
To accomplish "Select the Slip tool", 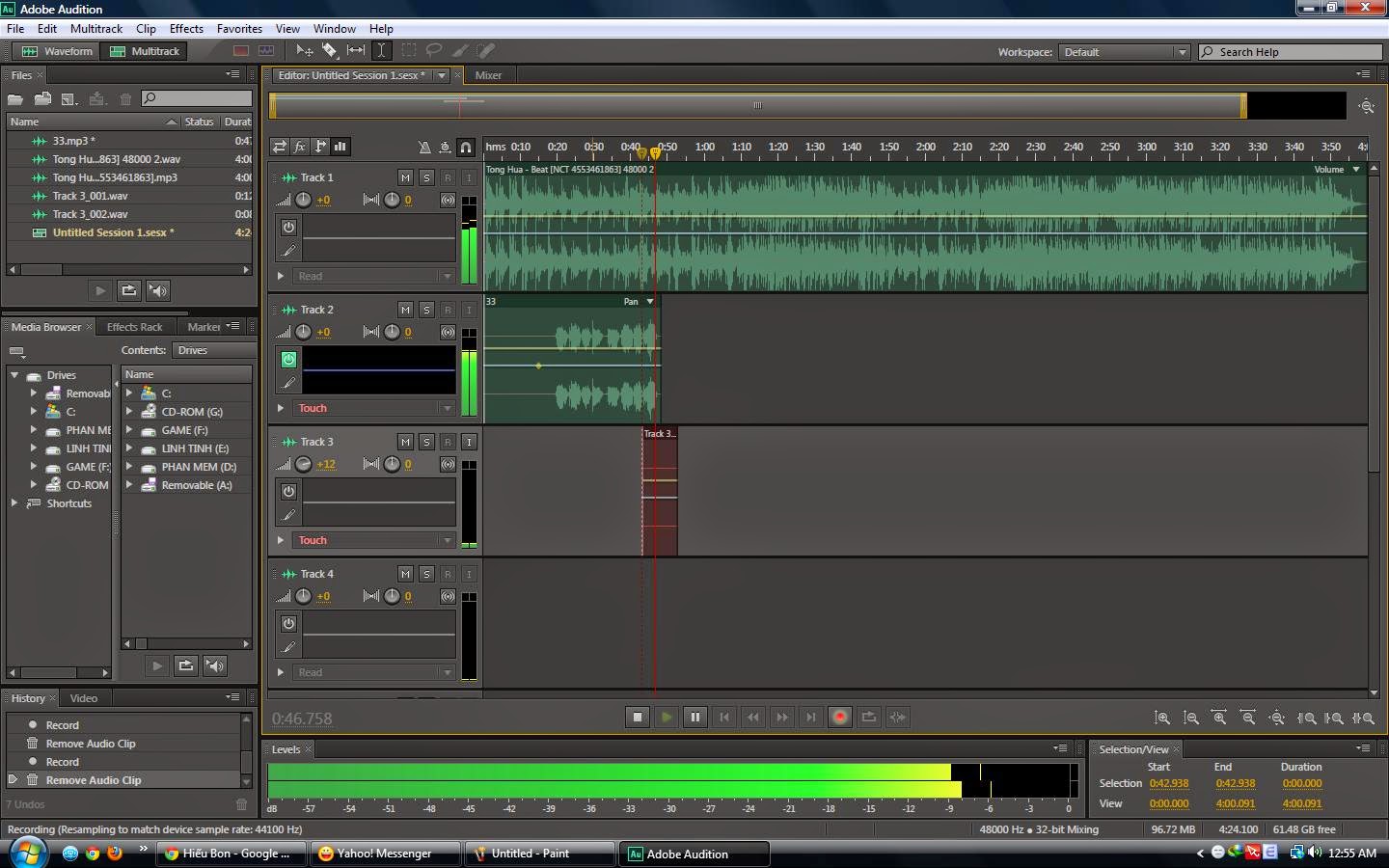I will (356, 50).
